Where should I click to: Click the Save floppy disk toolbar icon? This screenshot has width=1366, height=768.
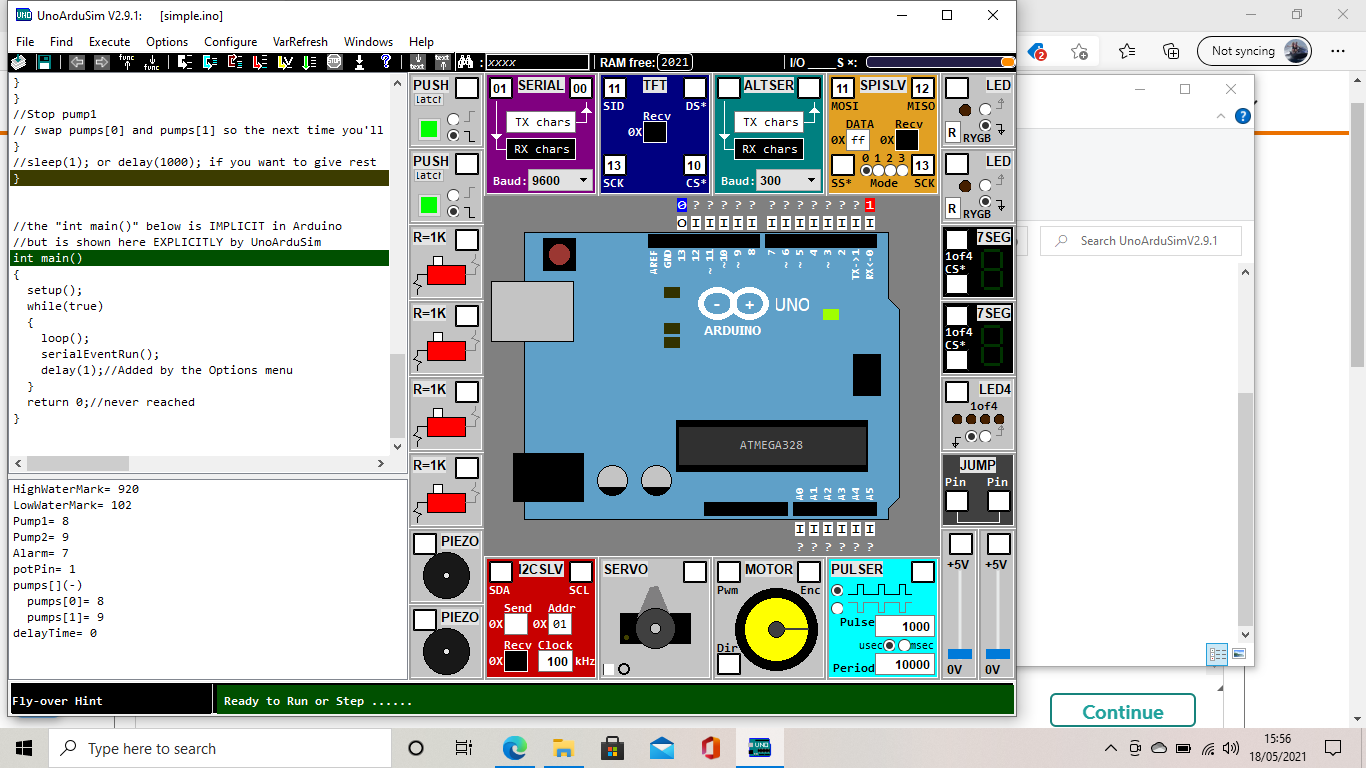click(x=44, y=62)
